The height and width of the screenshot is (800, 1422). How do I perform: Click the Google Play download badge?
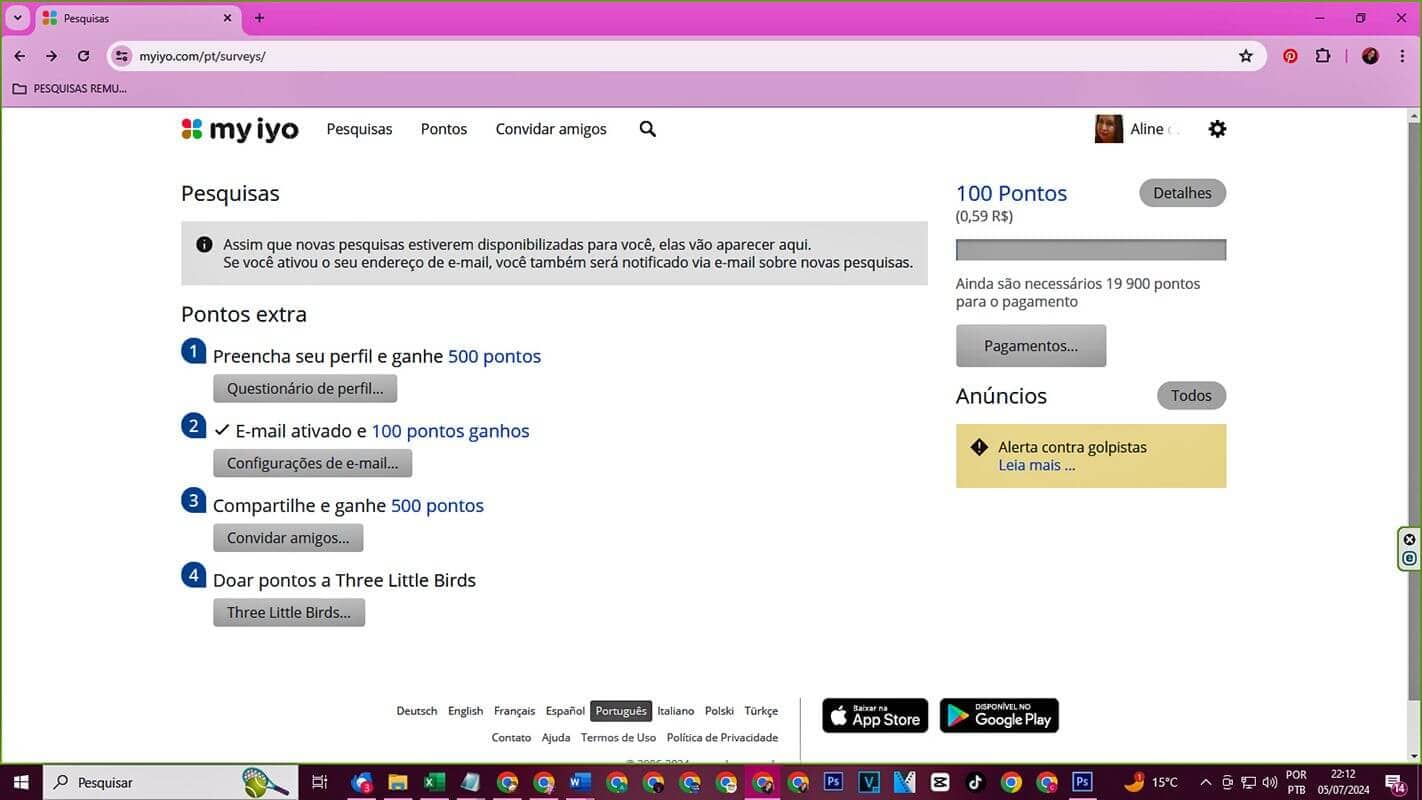tap(999, 716)
